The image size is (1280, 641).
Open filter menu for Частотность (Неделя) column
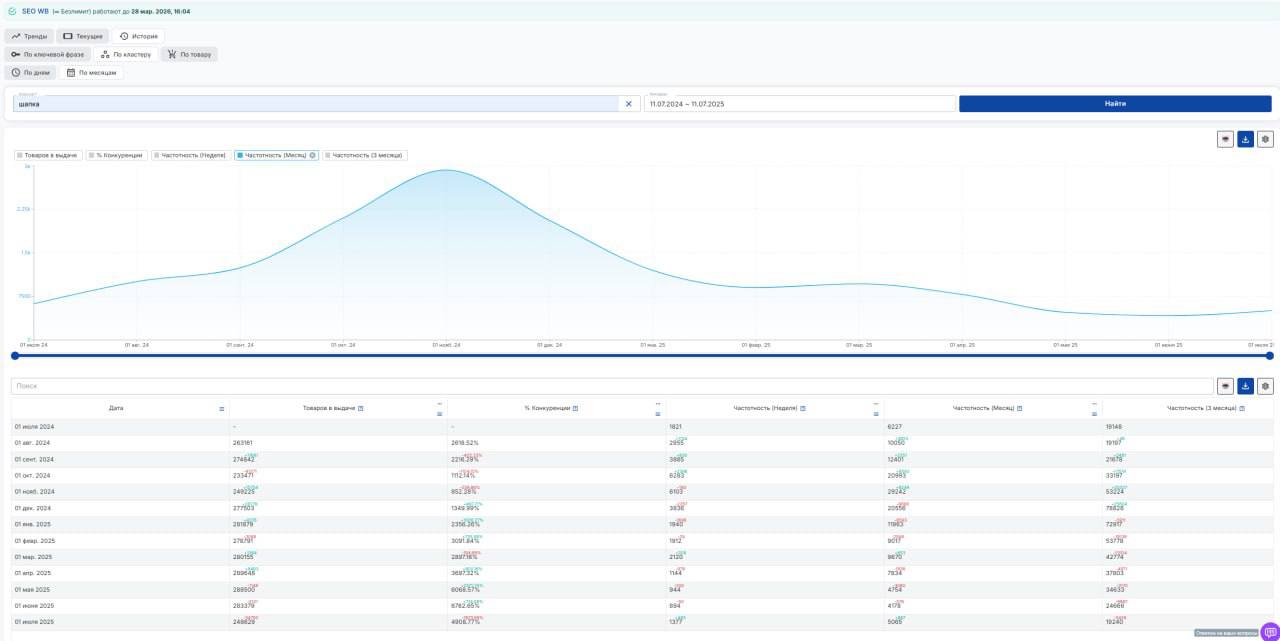pyautogui.click(x=875, y=414)
